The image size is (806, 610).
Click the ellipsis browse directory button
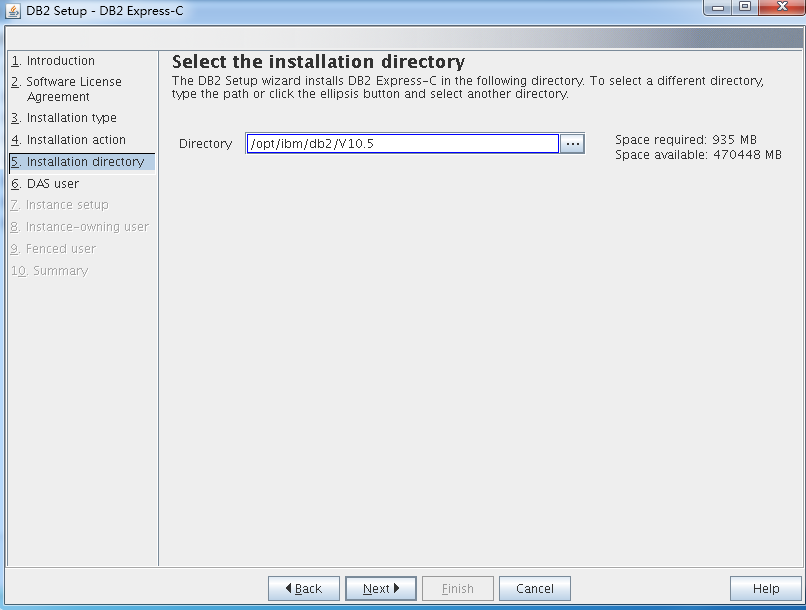pyautogui.click(x=572, y=144)
